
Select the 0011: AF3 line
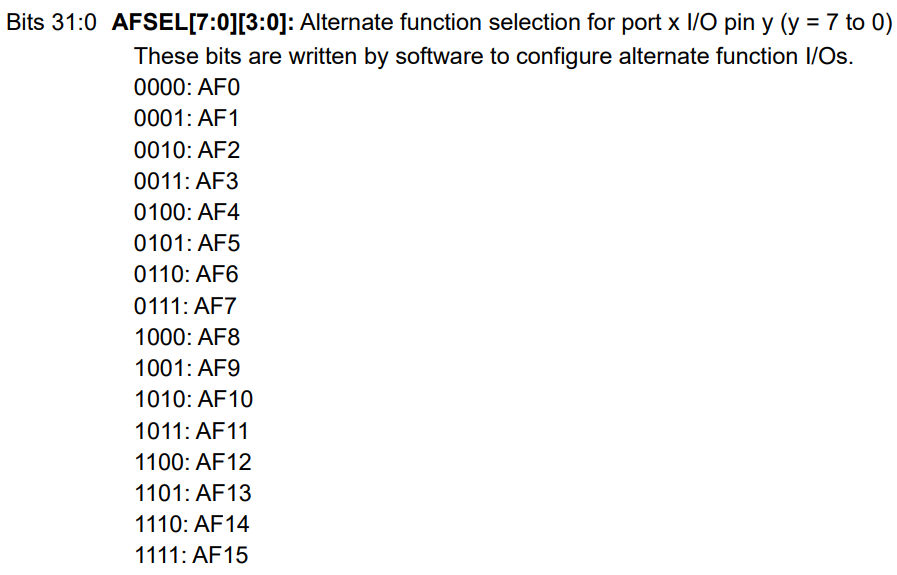coord(186,181)
